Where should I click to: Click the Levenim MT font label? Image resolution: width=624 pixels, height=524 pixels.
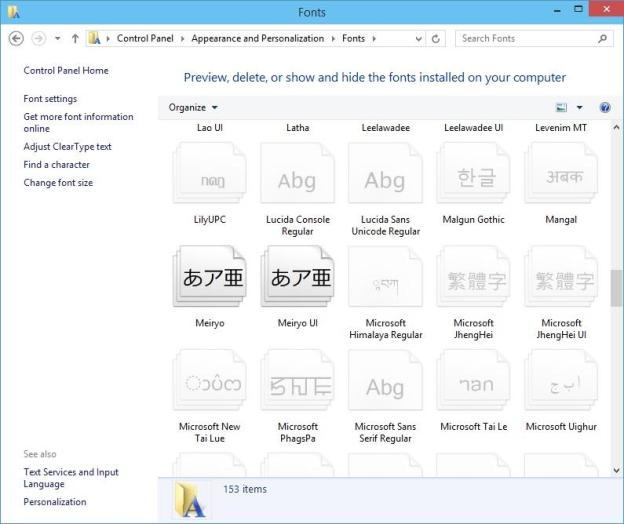coord(561,128)
